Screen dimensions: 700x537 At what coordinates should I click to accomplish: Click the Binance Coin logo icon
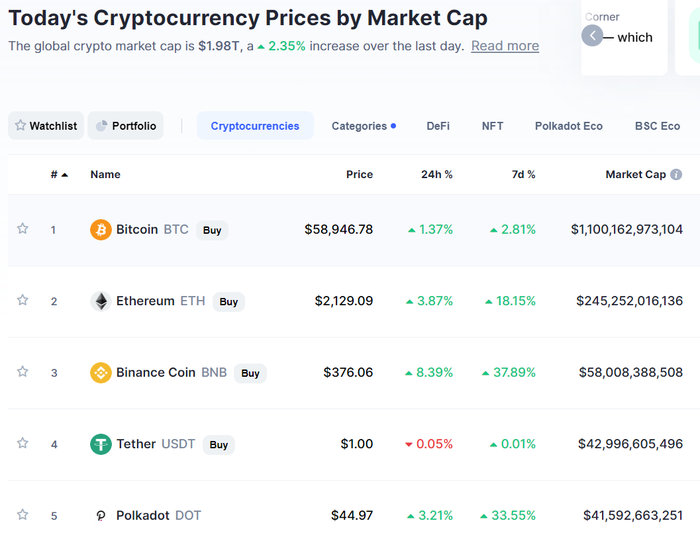tap(101, 373)
